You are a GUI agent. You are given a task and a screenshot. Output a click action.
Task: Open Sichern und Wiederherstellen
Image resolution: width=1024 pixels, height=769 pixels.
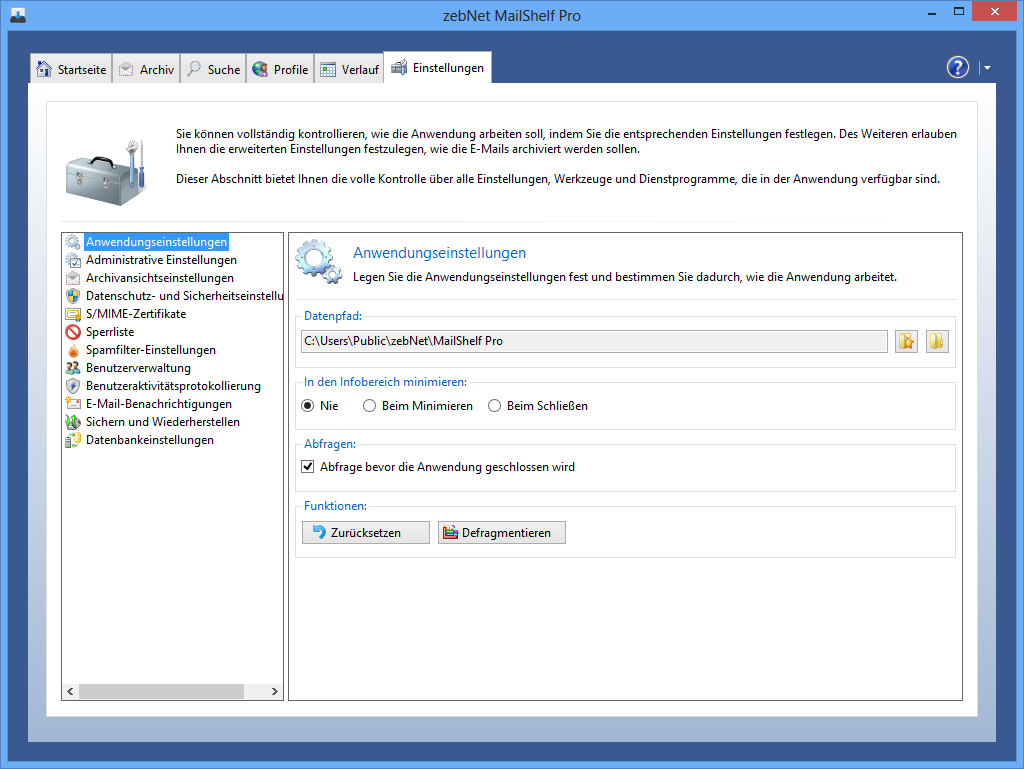click(x=163, y=422)
